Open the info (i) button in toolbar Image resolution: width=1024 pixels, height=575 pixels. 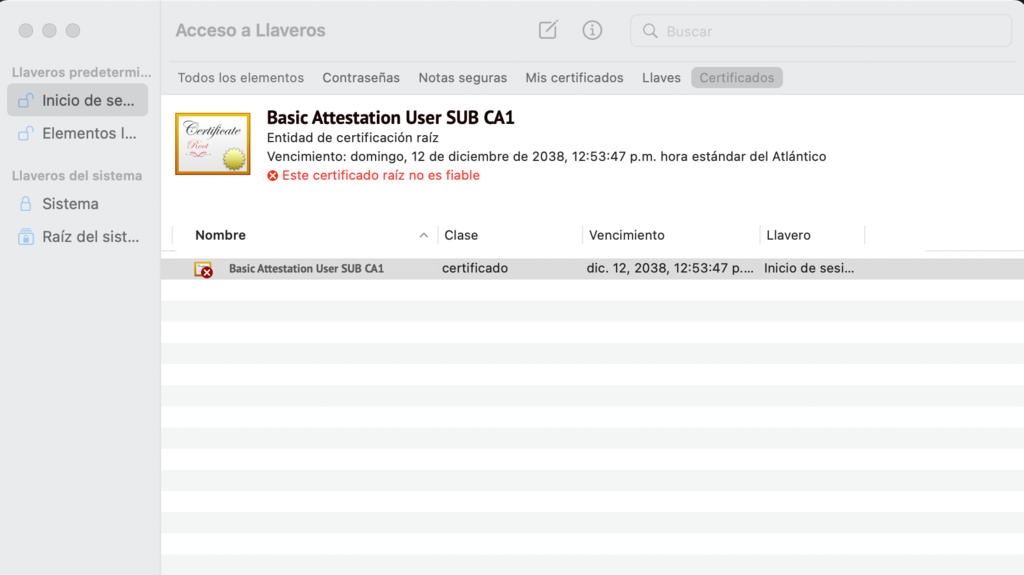coord(592,30)
